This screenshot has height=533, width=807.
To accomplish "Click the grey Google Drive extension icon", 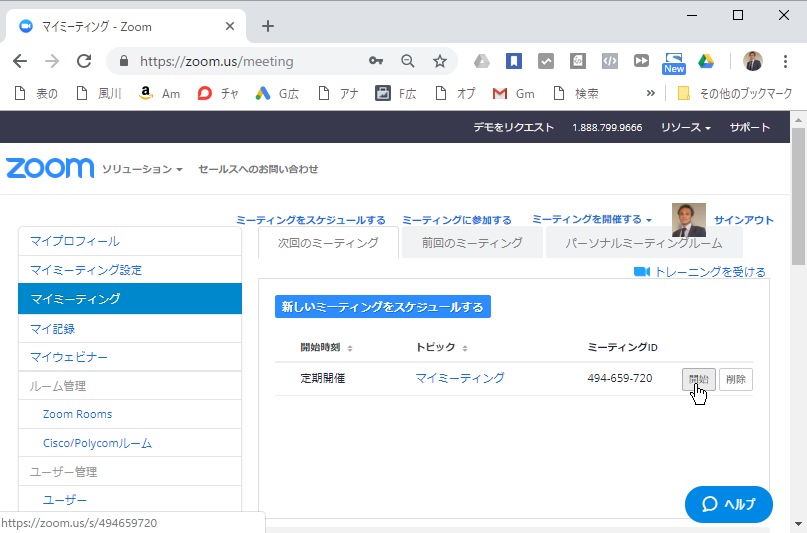I will point(482,61).
